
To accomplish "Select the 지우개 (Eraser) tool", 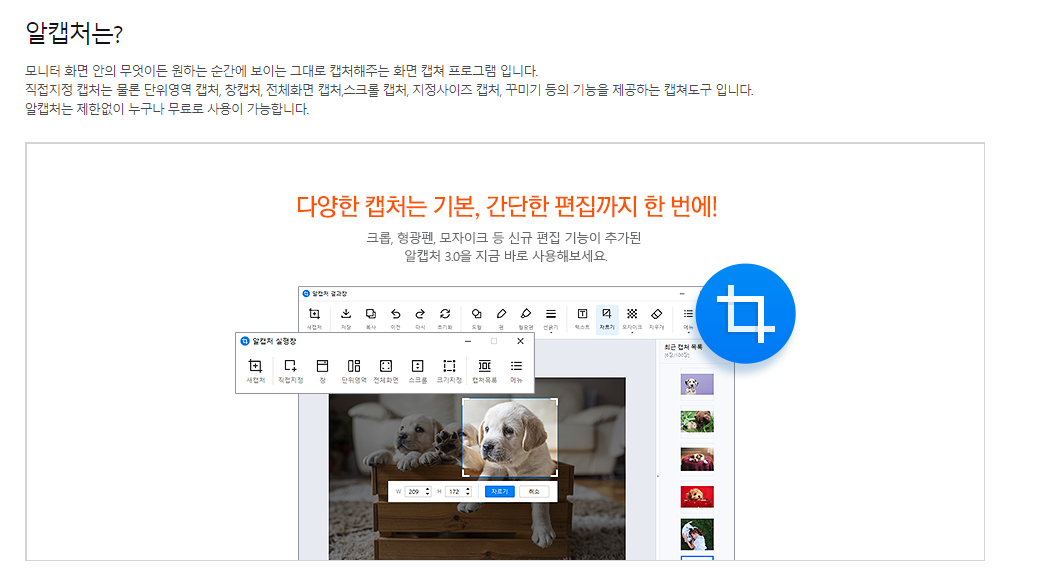I will tap(657, 312).
